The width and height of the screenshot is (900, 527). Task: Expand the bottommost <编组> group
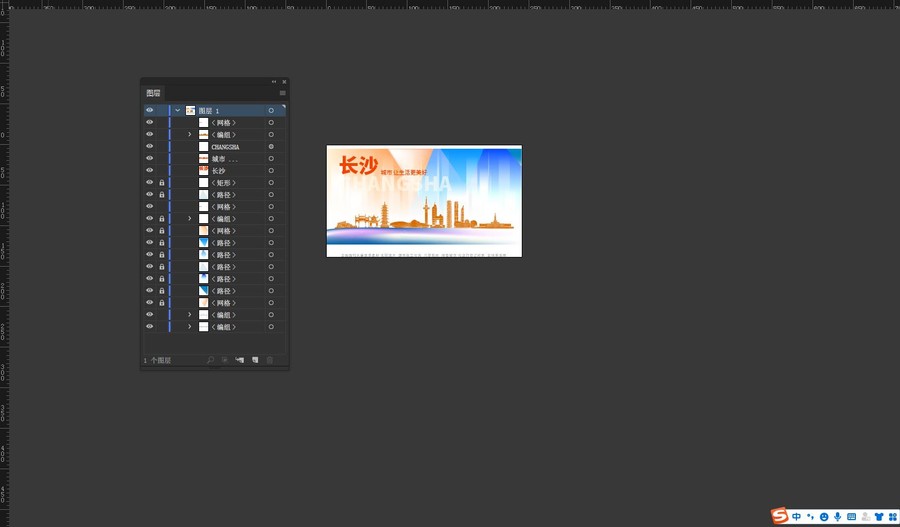[189, 327]
